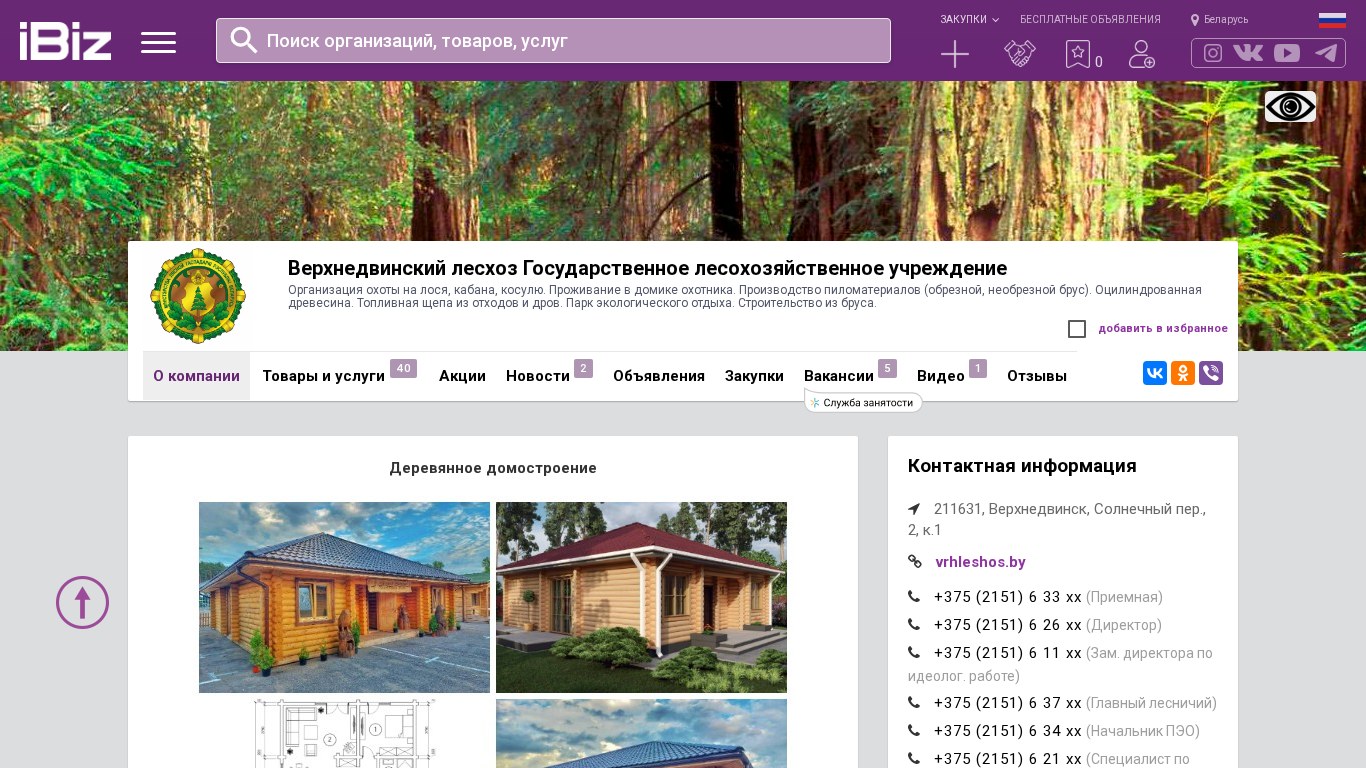Open the YouTube channel icon
Screen dimensions: 1366x768
(1287, 53)
